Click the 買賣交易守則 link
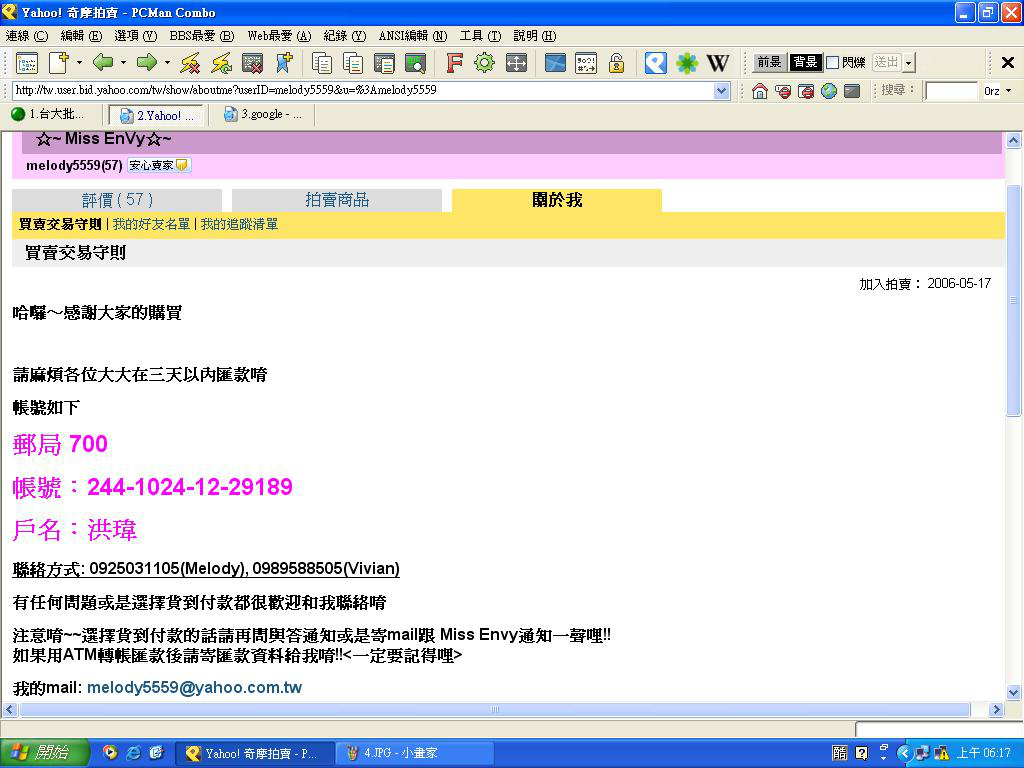 [x=60, y=225]
